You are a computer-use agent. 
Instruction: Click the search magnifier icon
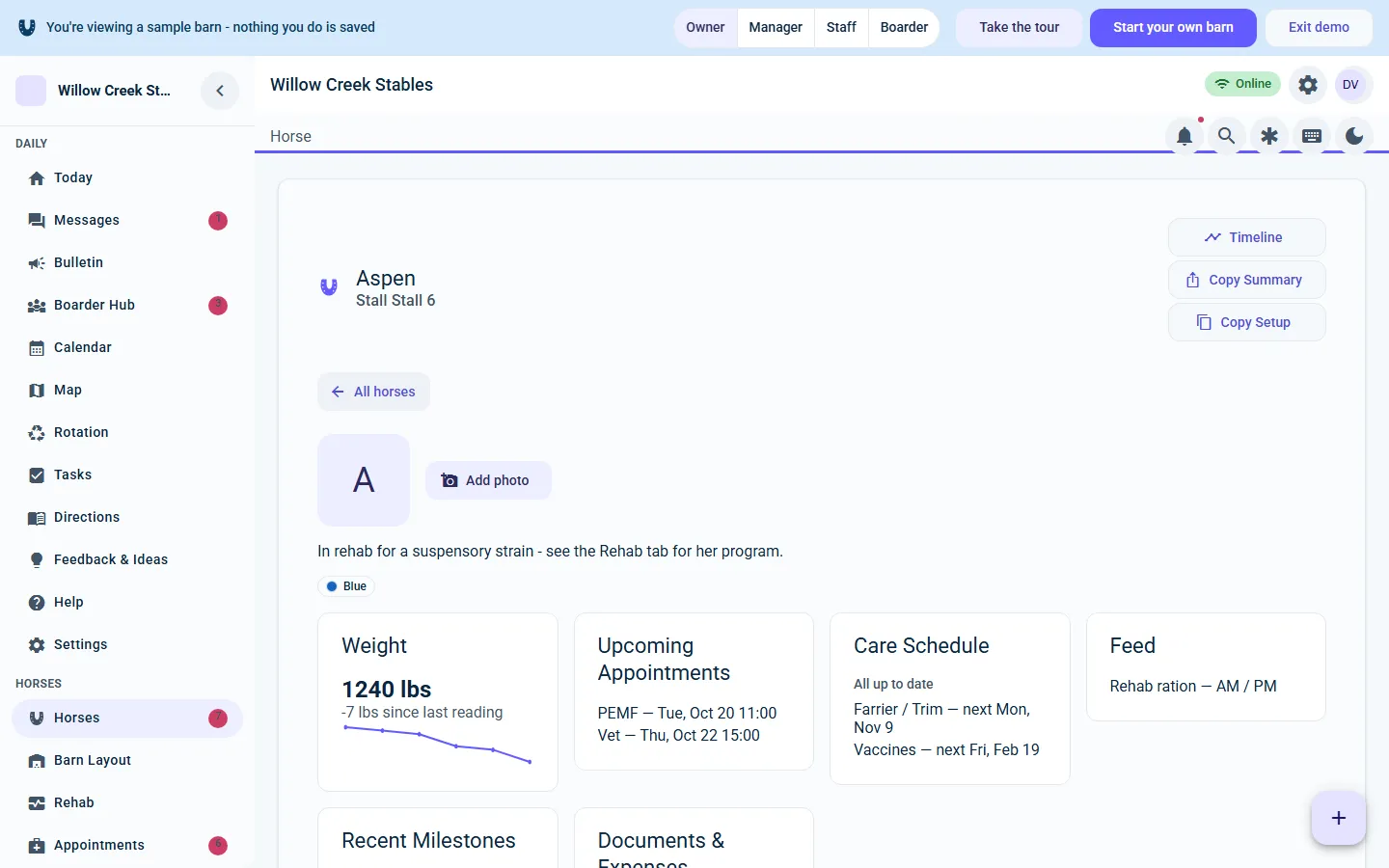pyautogui.click(x=1227, y=136)
